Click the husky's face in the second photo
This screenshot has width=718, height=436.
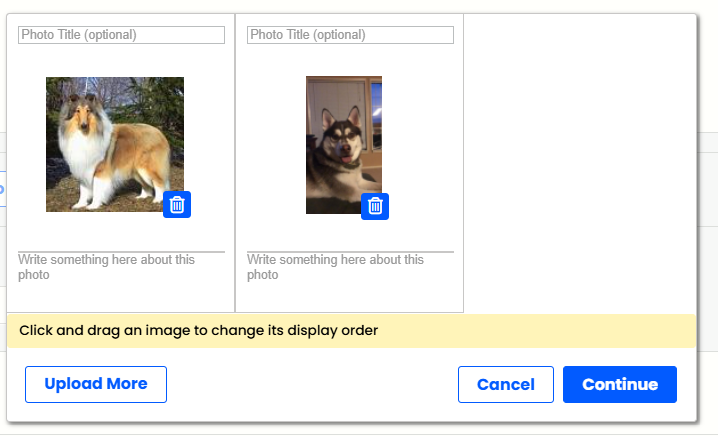pyautogui.click(x=342, y=138)
